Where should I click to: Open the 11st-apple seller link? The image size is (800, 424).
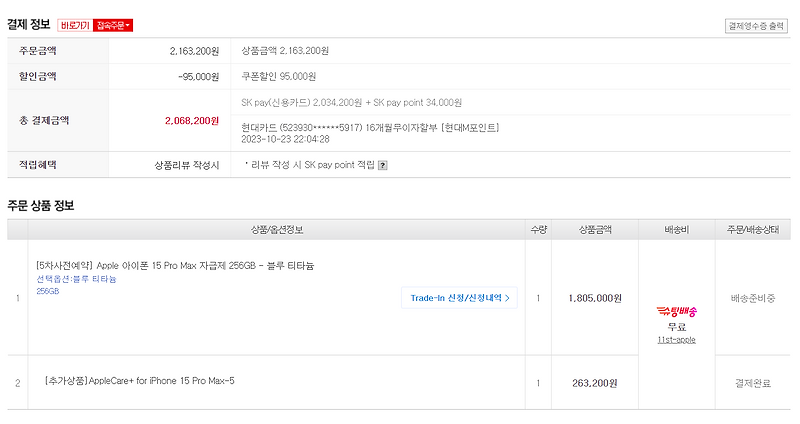pyautogui.click(x=677, y=340)
